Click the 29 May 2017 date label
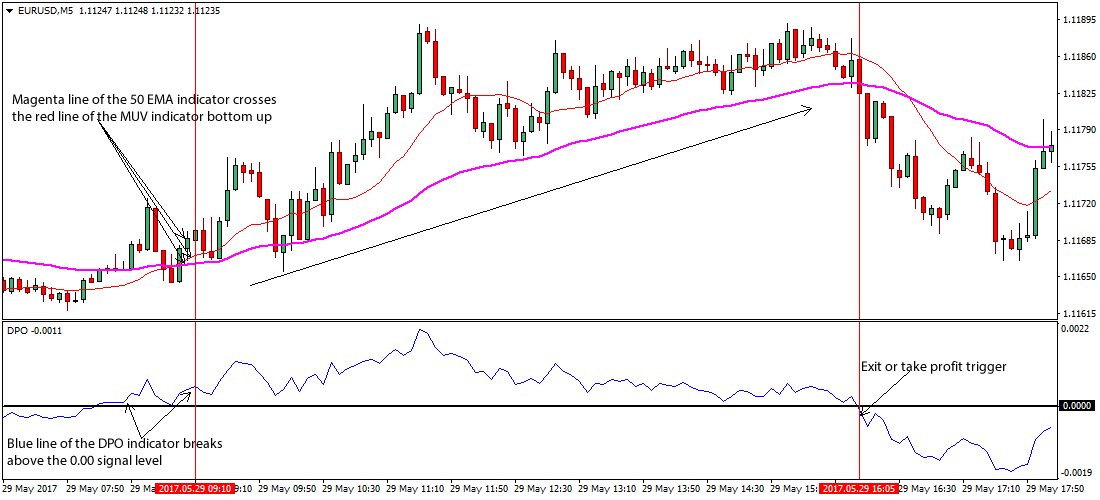The image size is (1100, 500). (28, 490)
